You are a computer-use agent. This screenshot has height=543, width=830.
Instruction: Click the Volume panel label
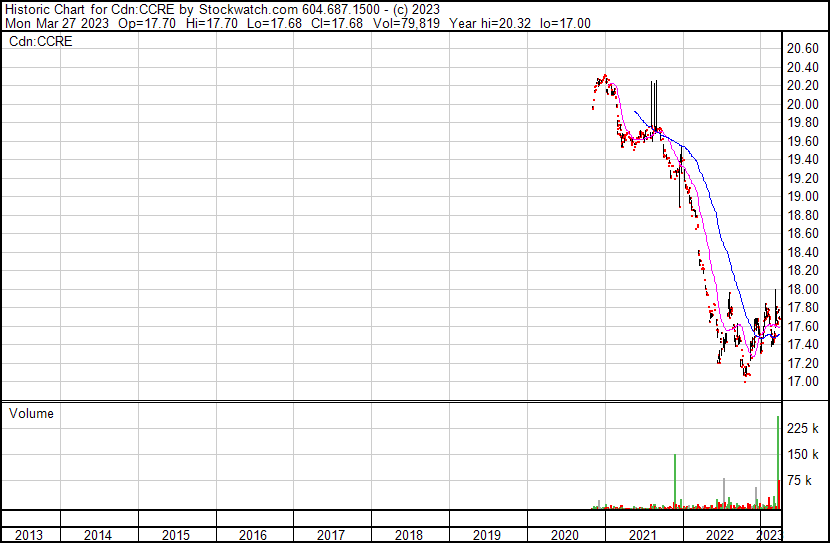[x=31, y=413]
